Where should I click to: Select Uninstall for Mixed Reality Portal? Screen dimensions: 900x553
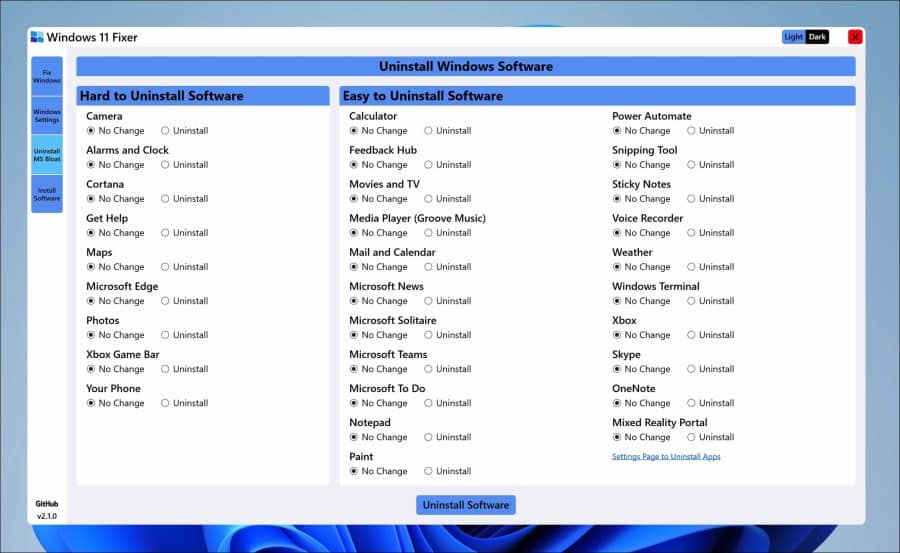point(711,437)
